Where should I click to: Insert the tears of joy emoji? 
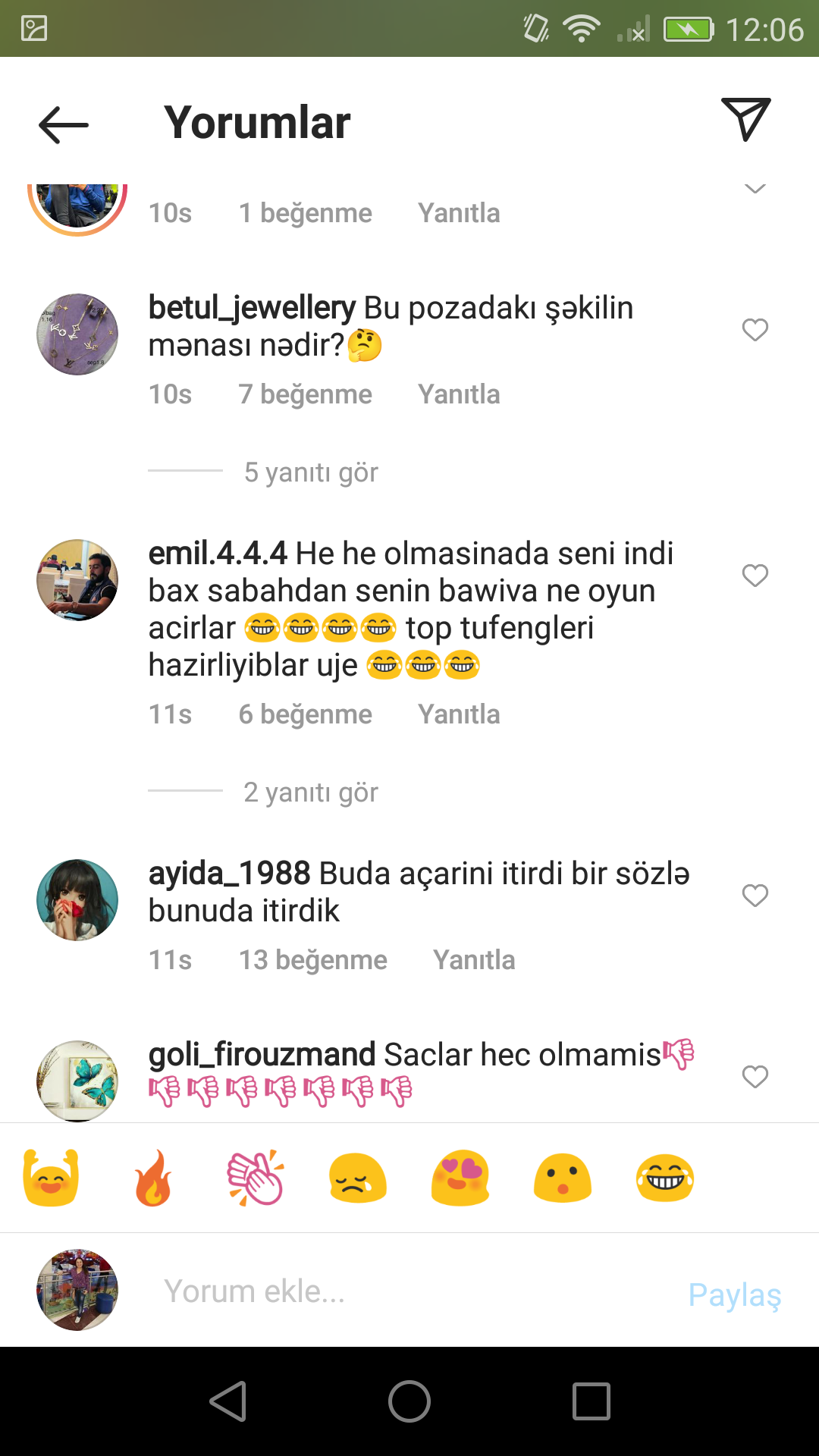tap(665, 1178)
